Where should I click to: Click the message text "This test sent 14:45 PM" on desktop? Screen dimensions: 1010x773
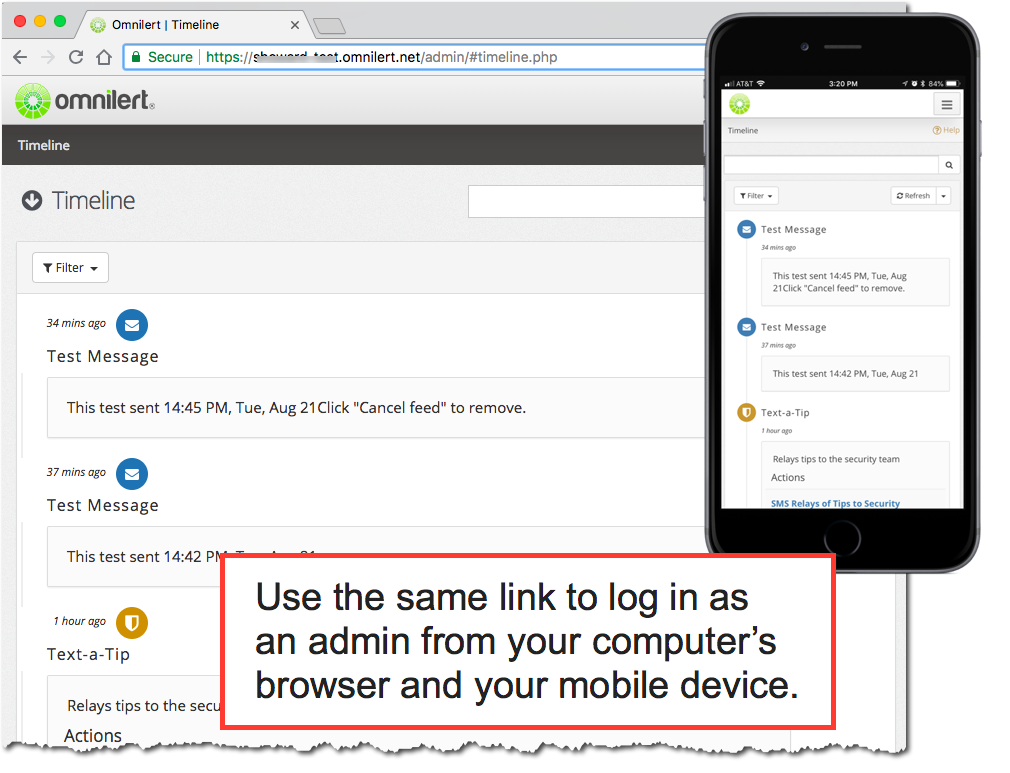[x=149, y=408]
